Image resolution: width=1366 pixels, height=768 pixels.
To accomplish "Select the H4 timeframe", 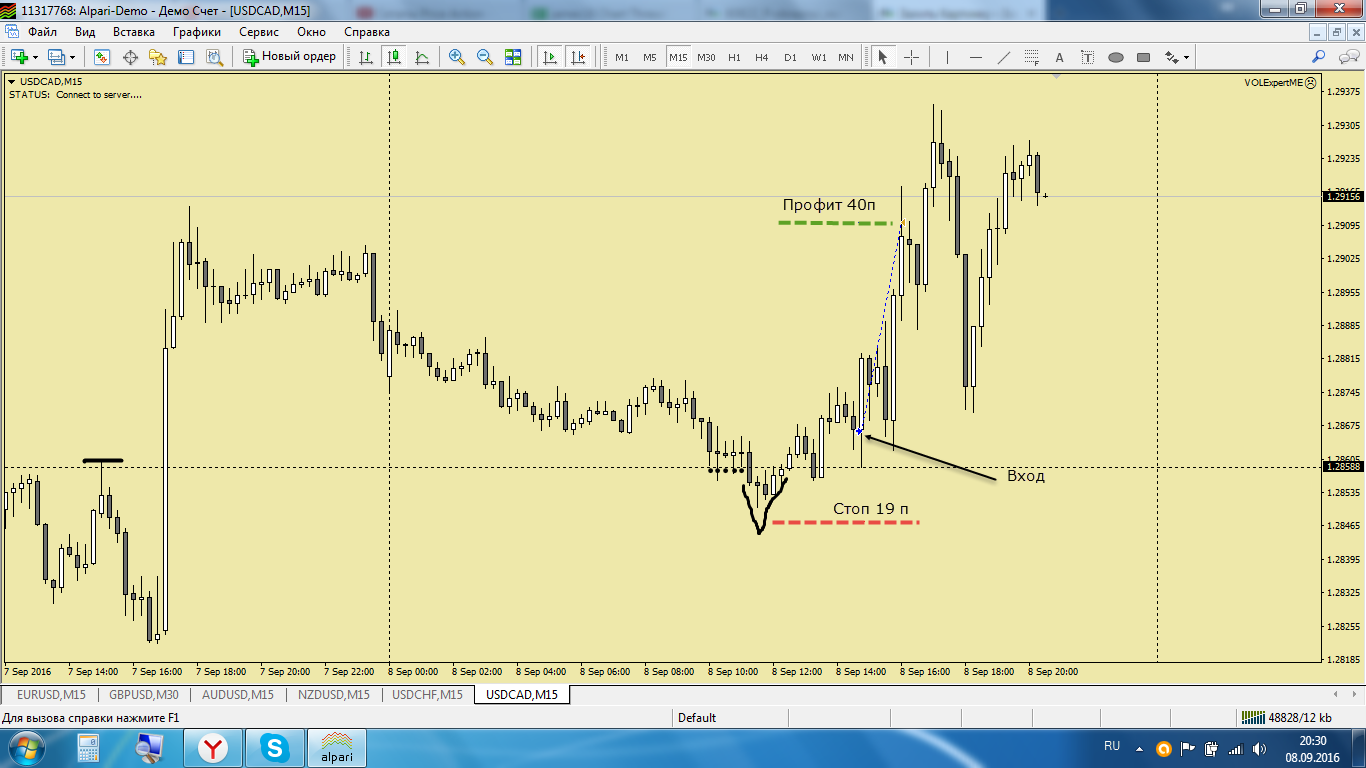I will [762, 57].
